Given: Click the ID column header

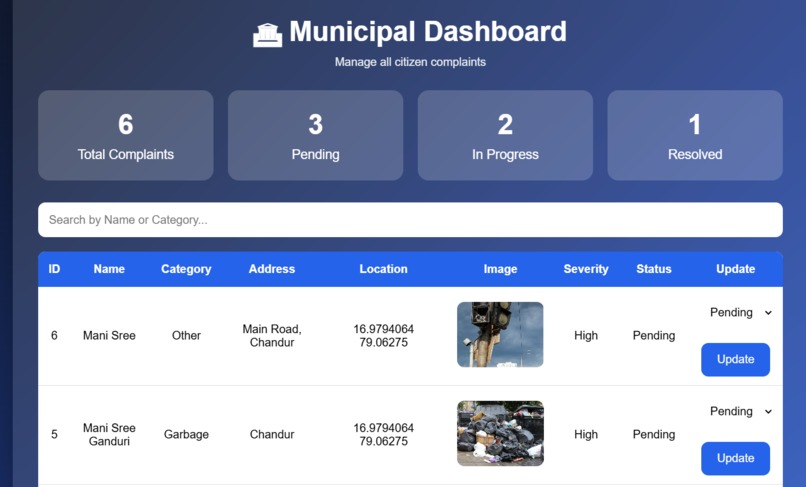Looking at the screenshot, I should click(54, 269).
